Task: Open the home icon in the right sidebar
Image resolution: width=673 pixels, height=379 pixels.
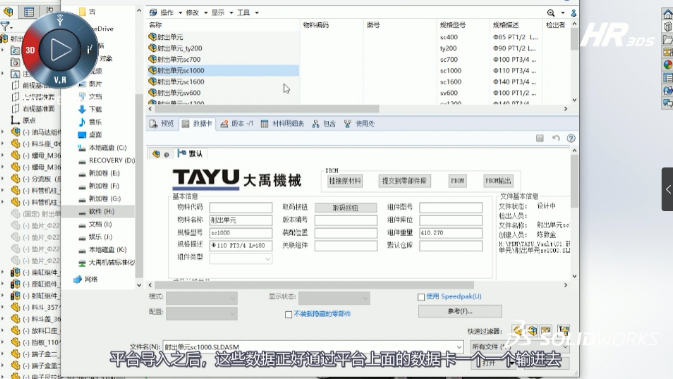Action: click(x=667, y=14)
